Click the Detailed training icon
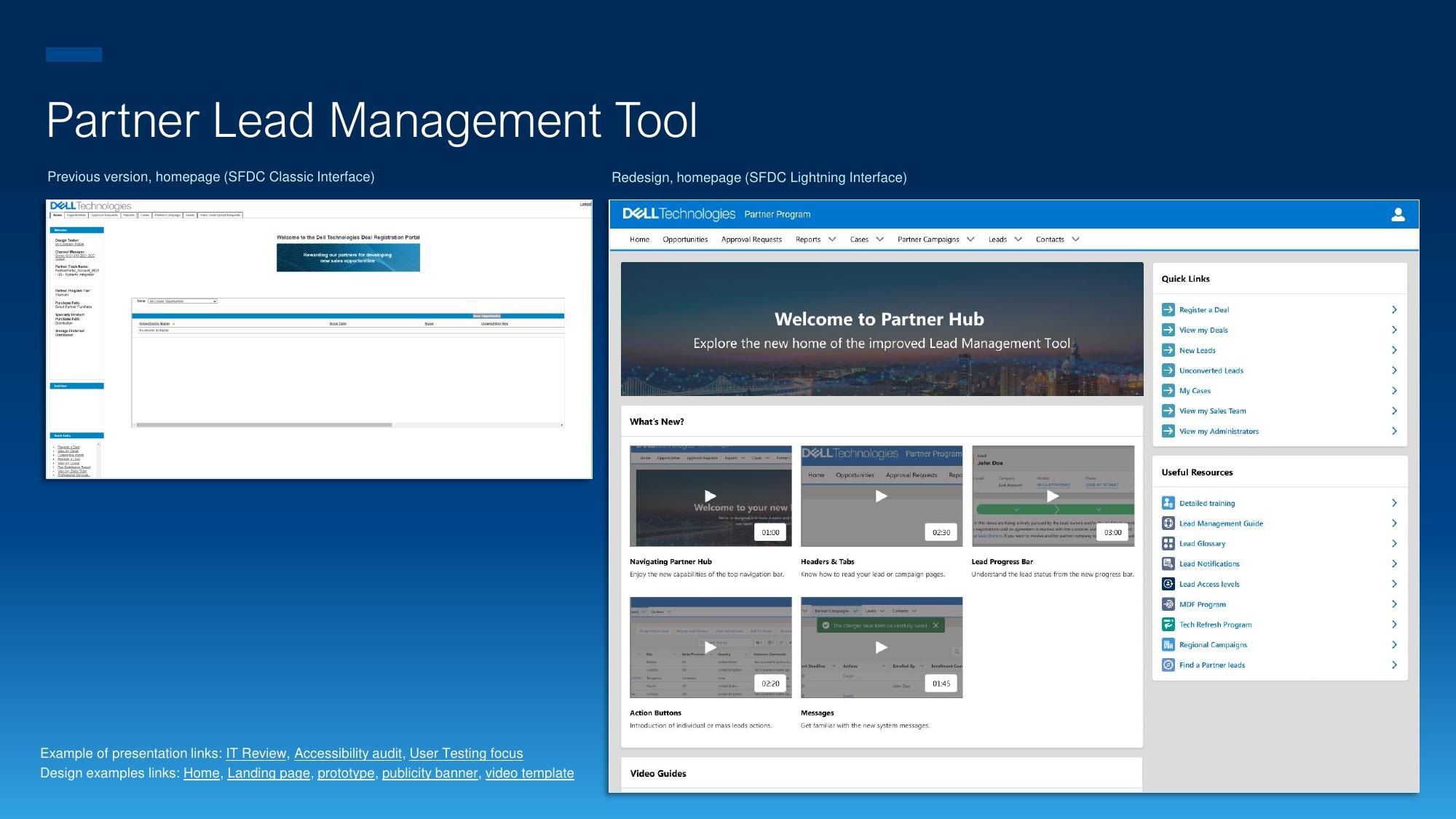 point(1168,503)
